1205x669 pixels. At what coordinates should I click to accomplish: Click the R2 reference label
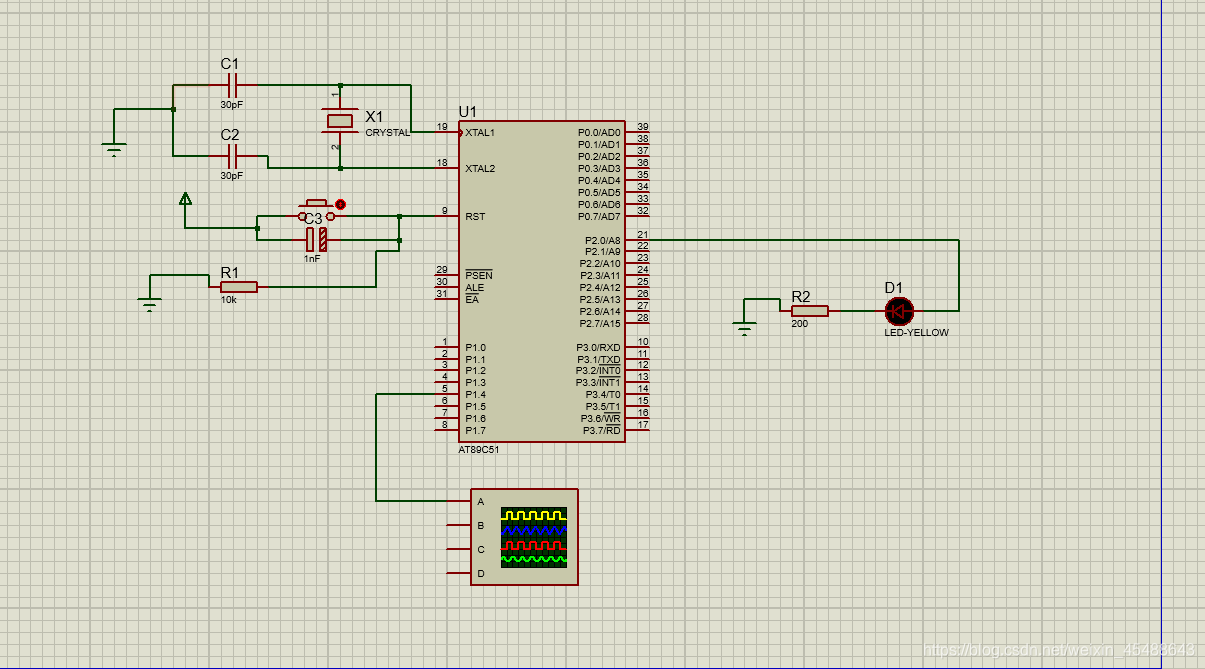(x=801, y=296)
